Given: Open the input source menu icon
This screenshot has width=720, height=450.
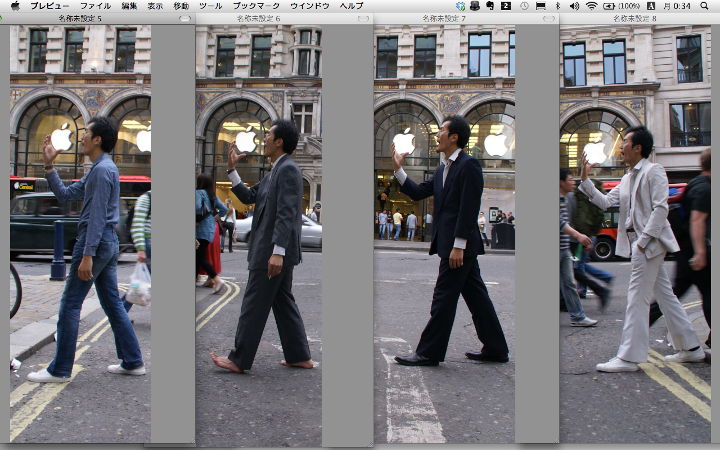Looking at the screenshot, I should 651,6.
